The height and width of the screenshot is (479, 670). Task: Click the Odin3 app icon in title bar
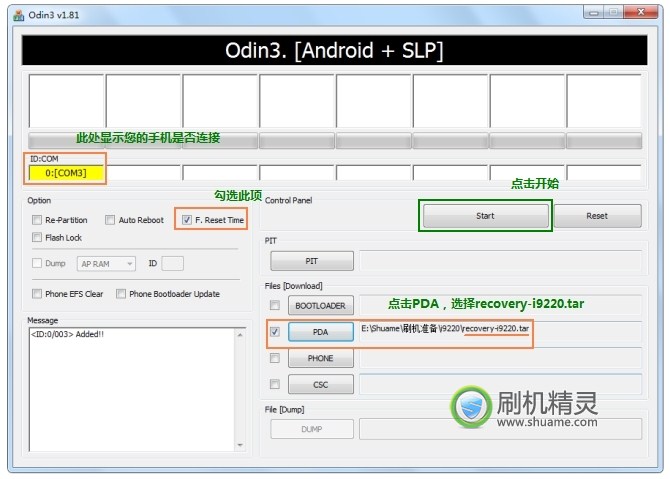pos(18,15)
